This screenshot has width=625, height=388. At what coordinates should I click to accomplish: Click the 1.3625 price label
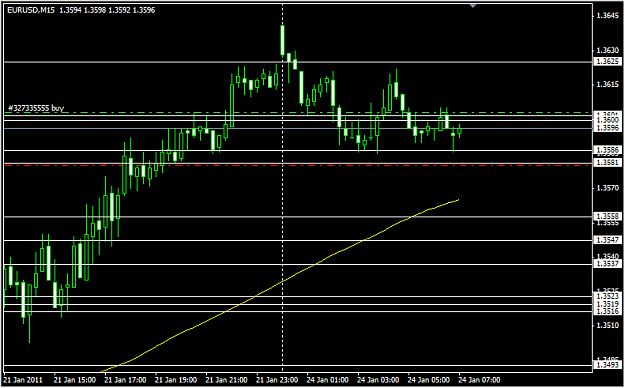[608, 62]
